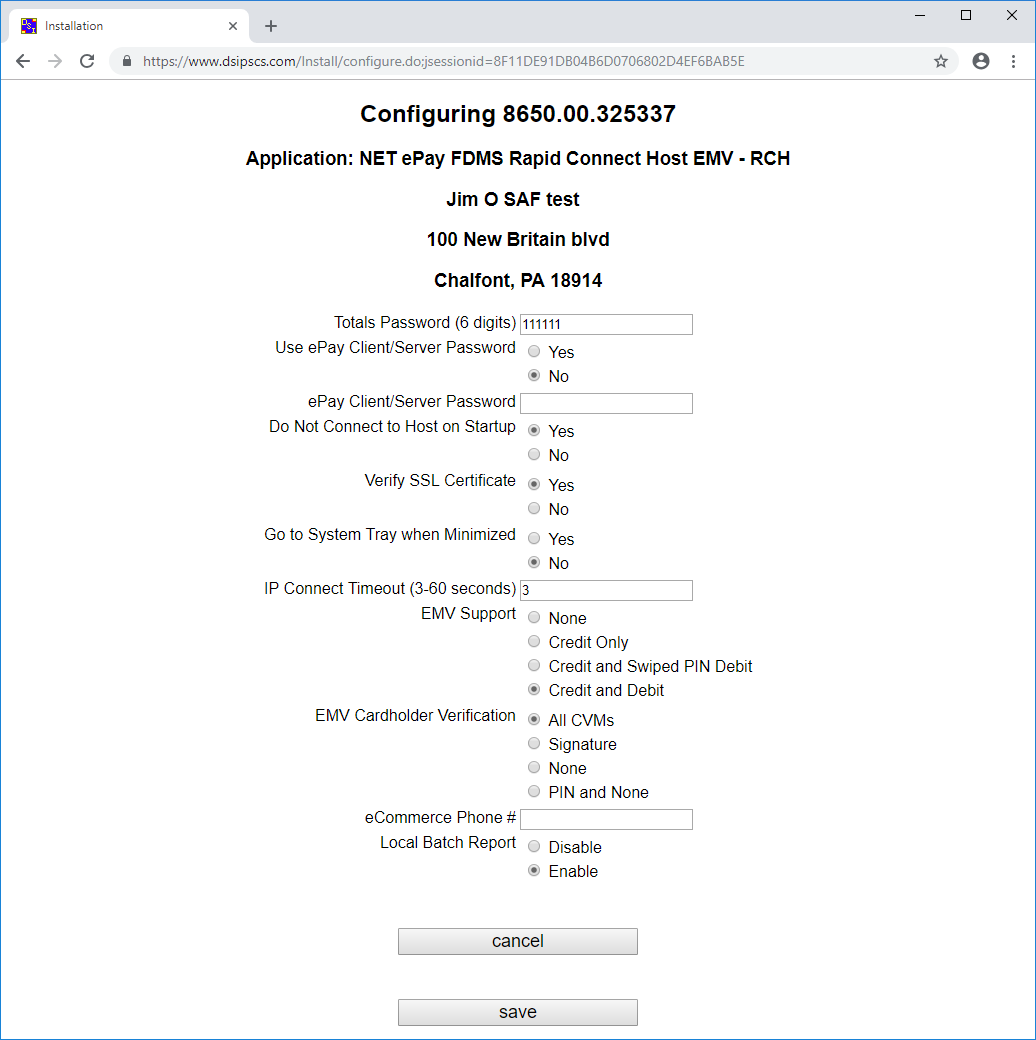The width and height of the screenshot is (1036, 1040).
Task: Select Yes for Use ePay Client/Server Password
Action: (x=534, y=350)
